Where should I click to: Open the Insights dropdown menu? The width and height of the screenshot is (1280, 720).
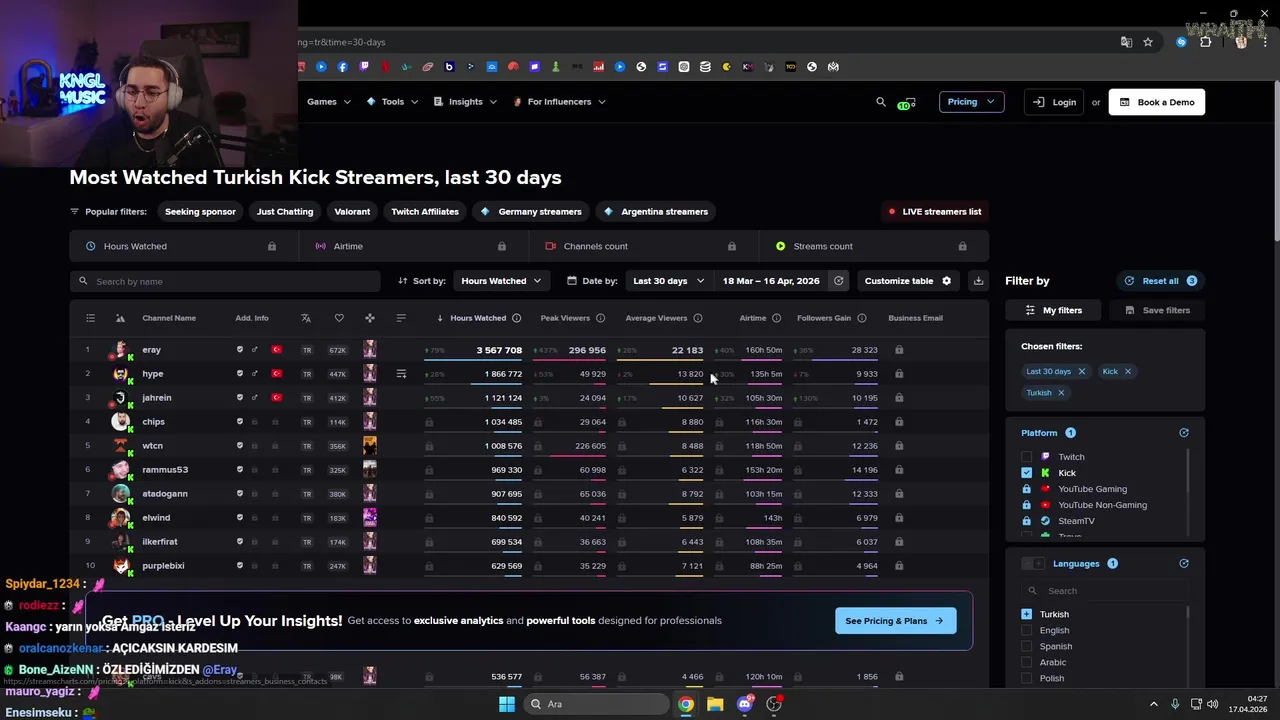pyautogui.click(x=465, y=102)
